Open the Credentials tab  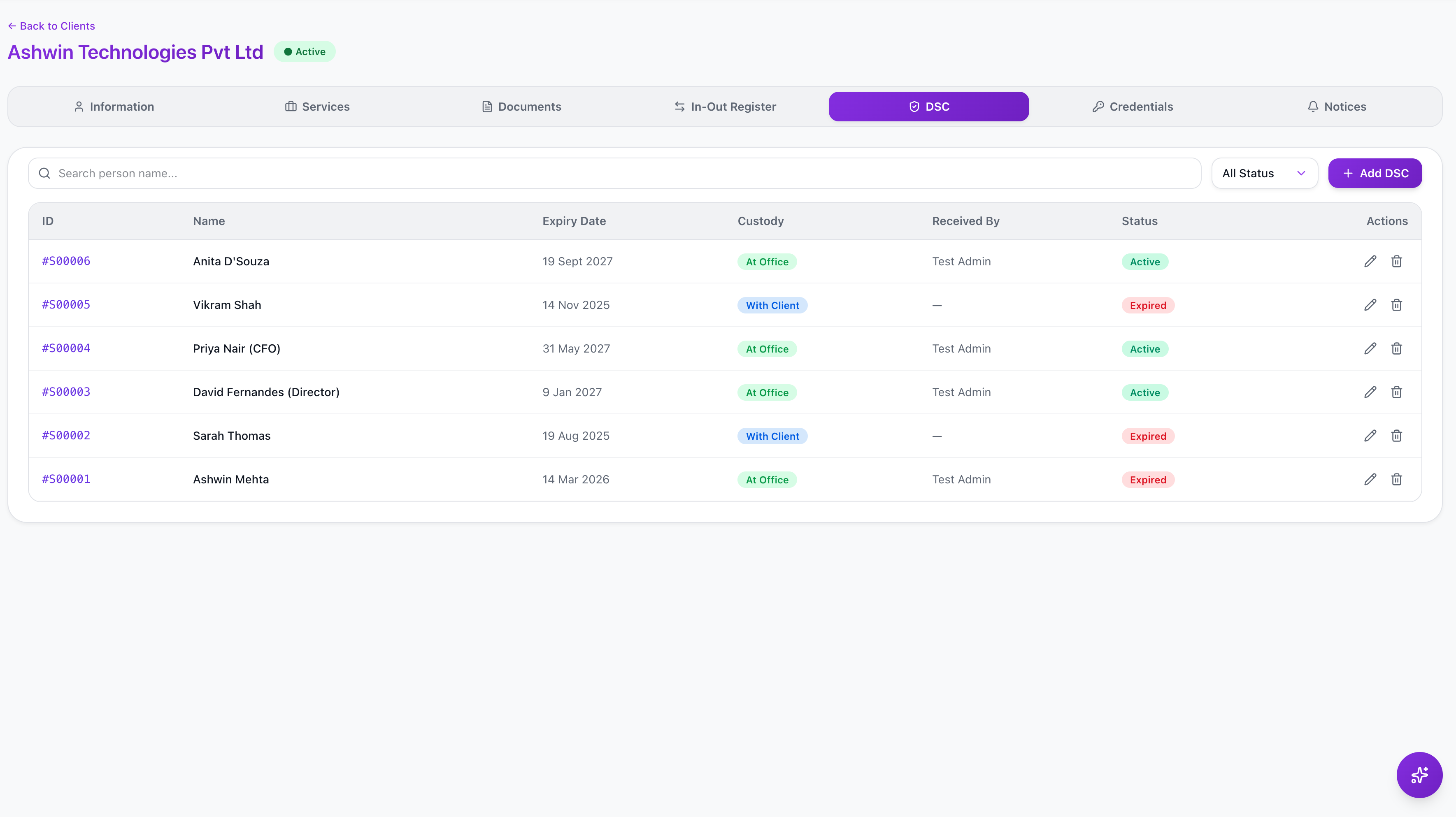click(1133, 107)
